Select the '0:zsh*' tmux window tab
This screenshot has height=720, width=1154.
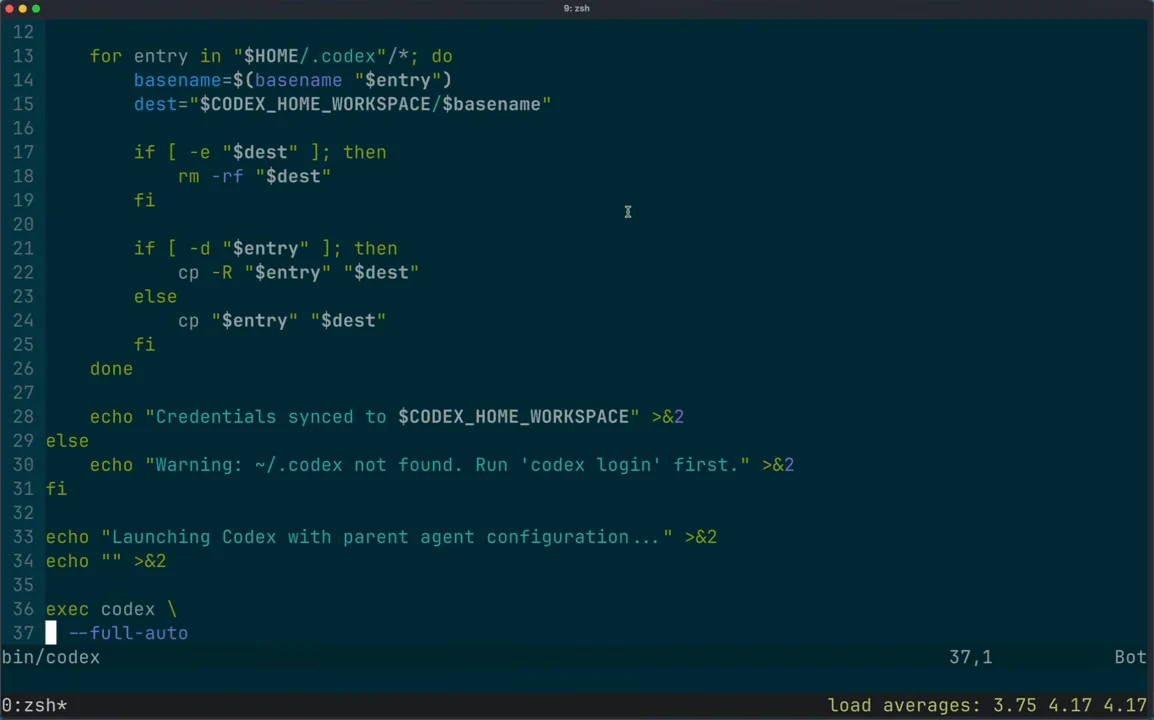pyautogui.click(x=35, y=705)
